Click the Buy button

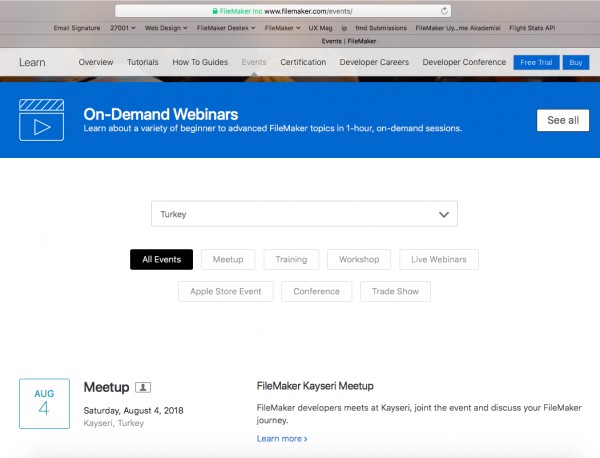click(x=576, y=62)
